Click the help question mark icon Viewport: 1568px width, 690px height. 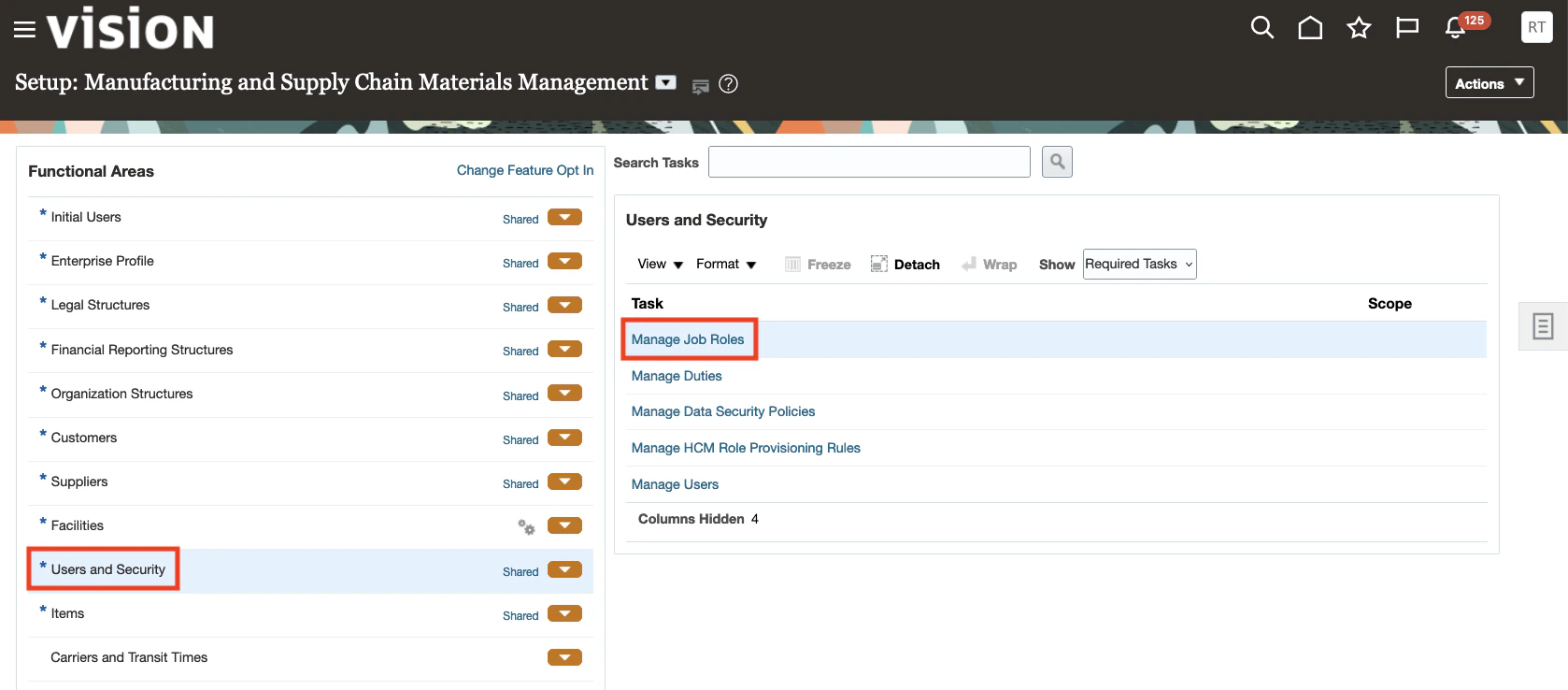tap(729, 84)
